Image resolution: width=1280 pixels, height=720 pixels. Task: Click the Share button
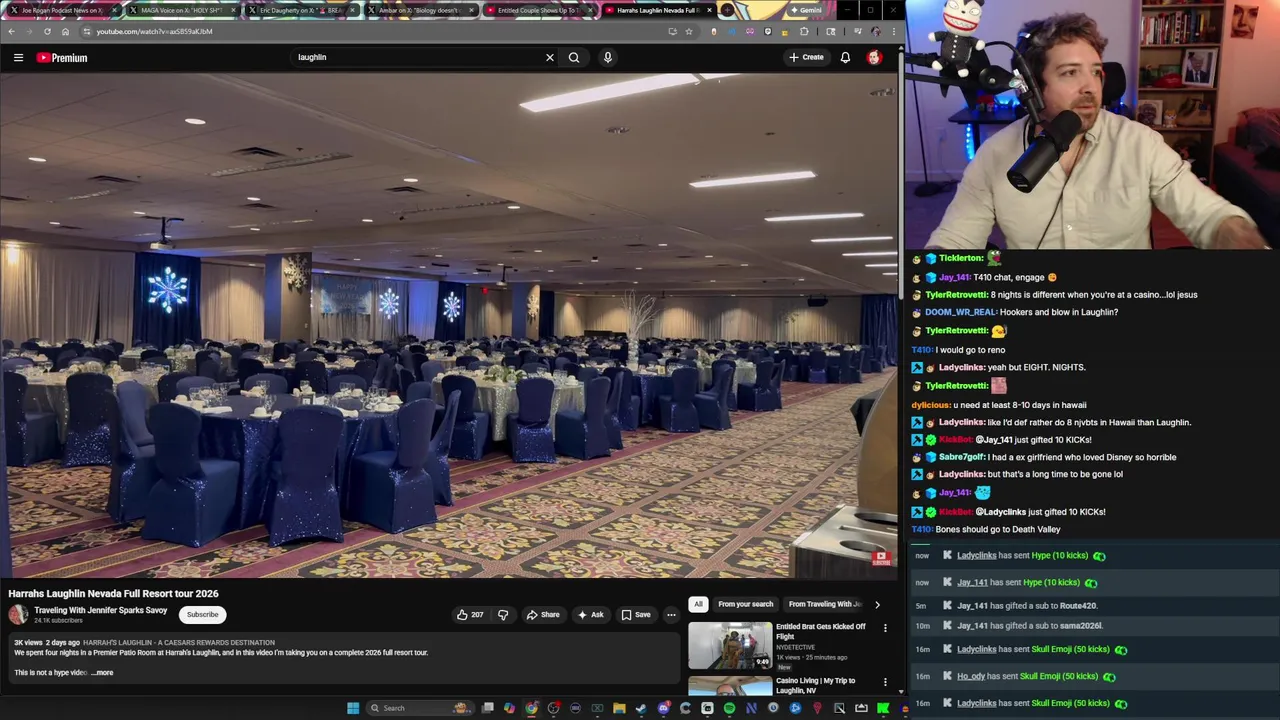click(543, 615)
